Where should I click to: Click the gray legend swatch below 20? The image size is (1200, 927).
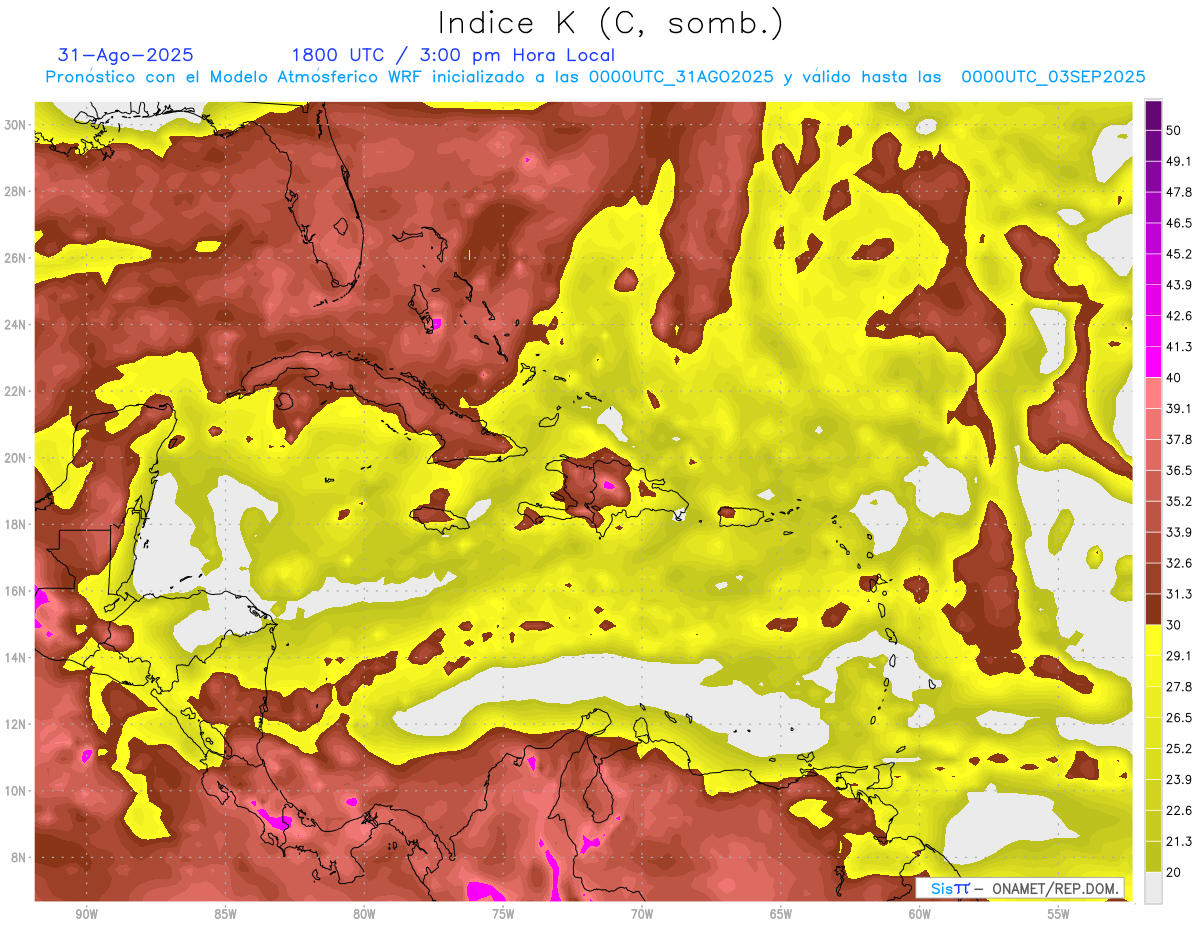[1153, 886]
